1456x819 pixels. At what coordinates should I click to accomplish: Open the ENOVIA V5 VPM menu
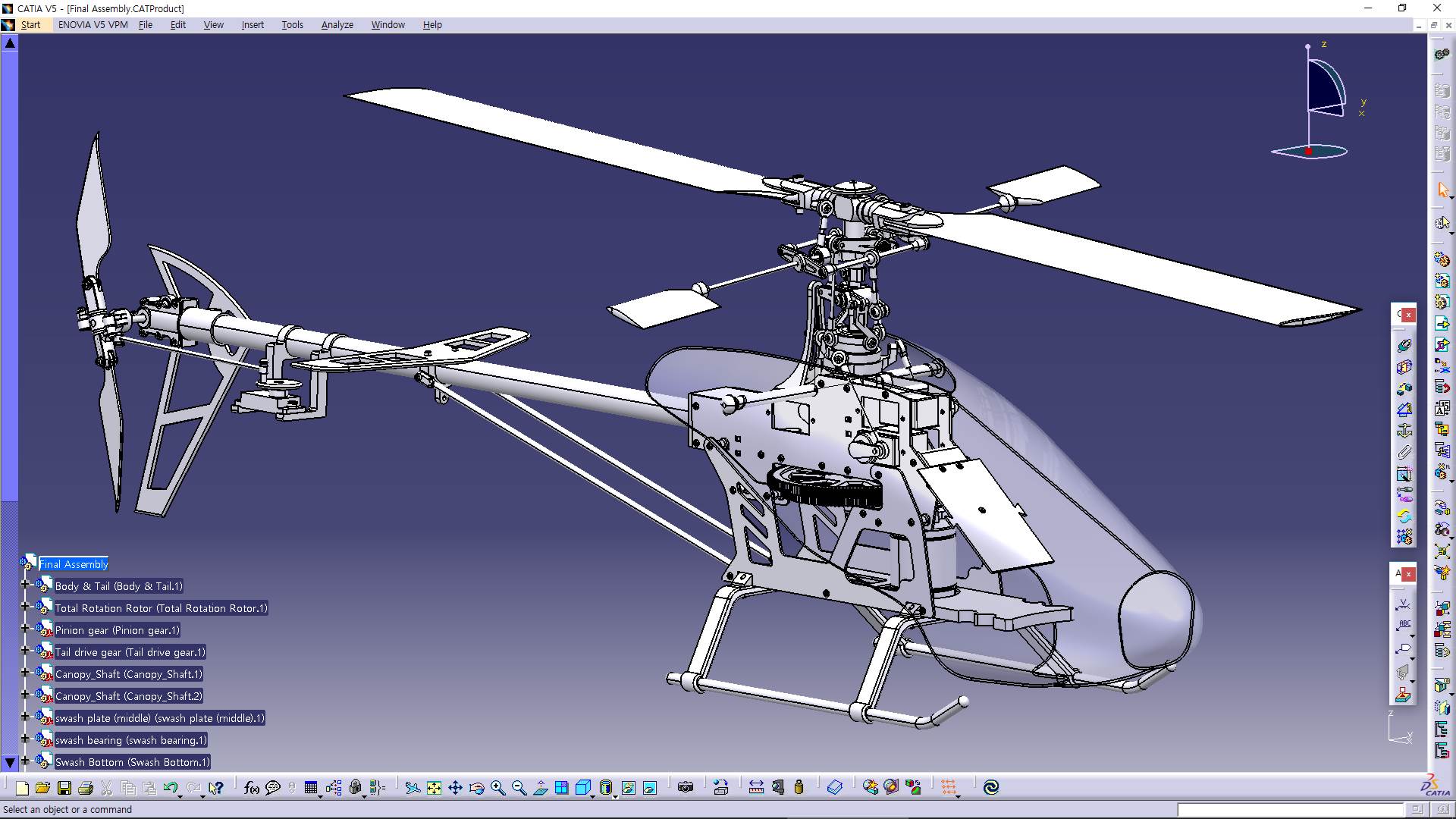click(92, 24)
